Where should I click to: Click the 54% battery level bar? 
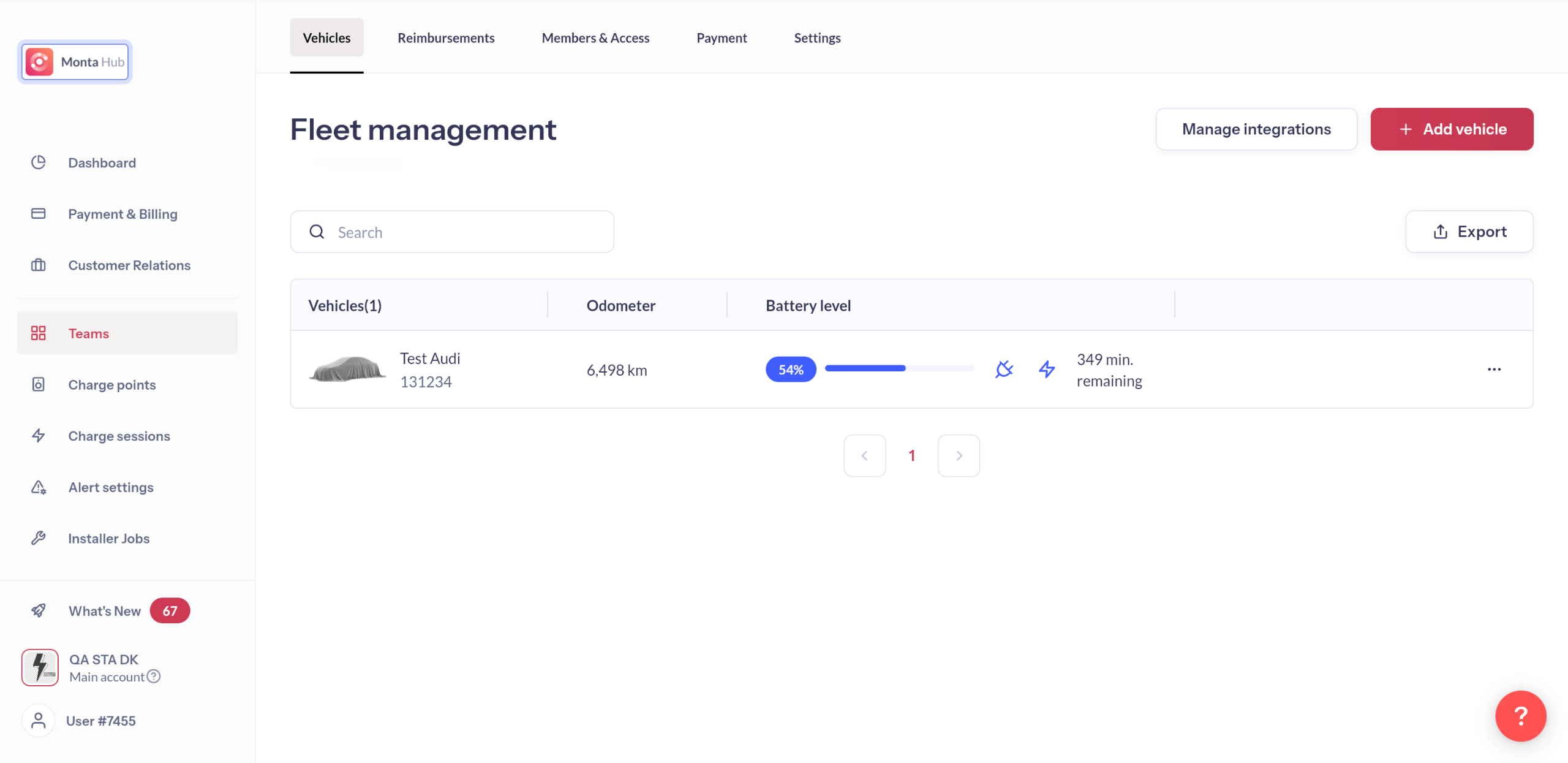(x=899, y=369)
